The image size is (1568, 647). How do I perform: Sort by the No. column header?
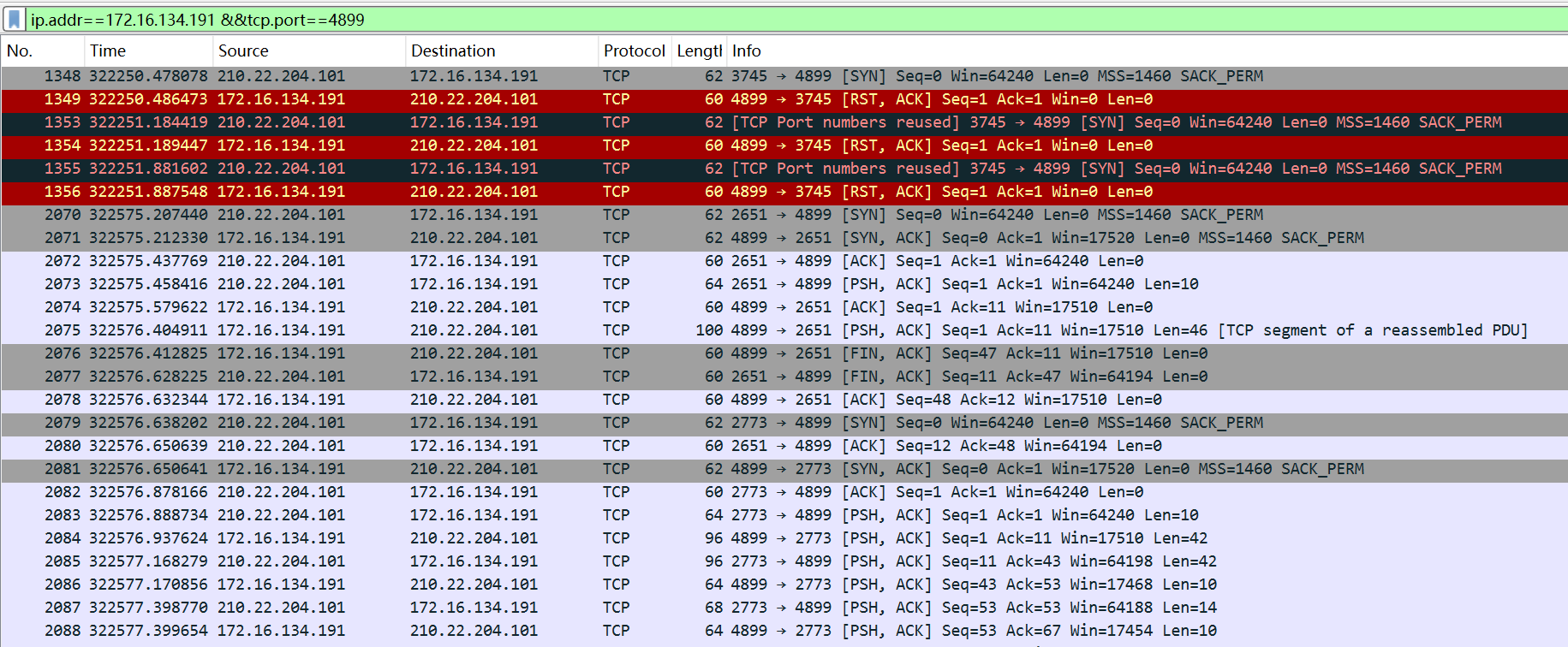43,50
